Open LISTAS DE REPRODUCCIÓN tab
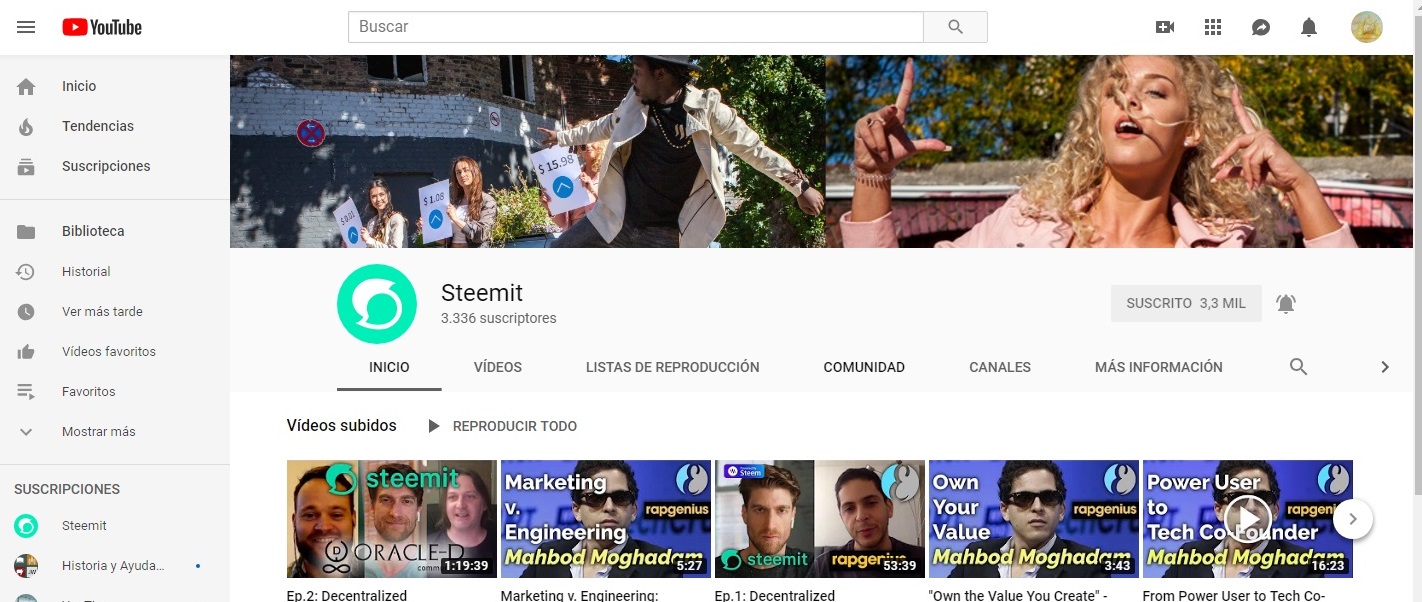The width and height of the screenshot is (1422, 602). click(673, 367)
